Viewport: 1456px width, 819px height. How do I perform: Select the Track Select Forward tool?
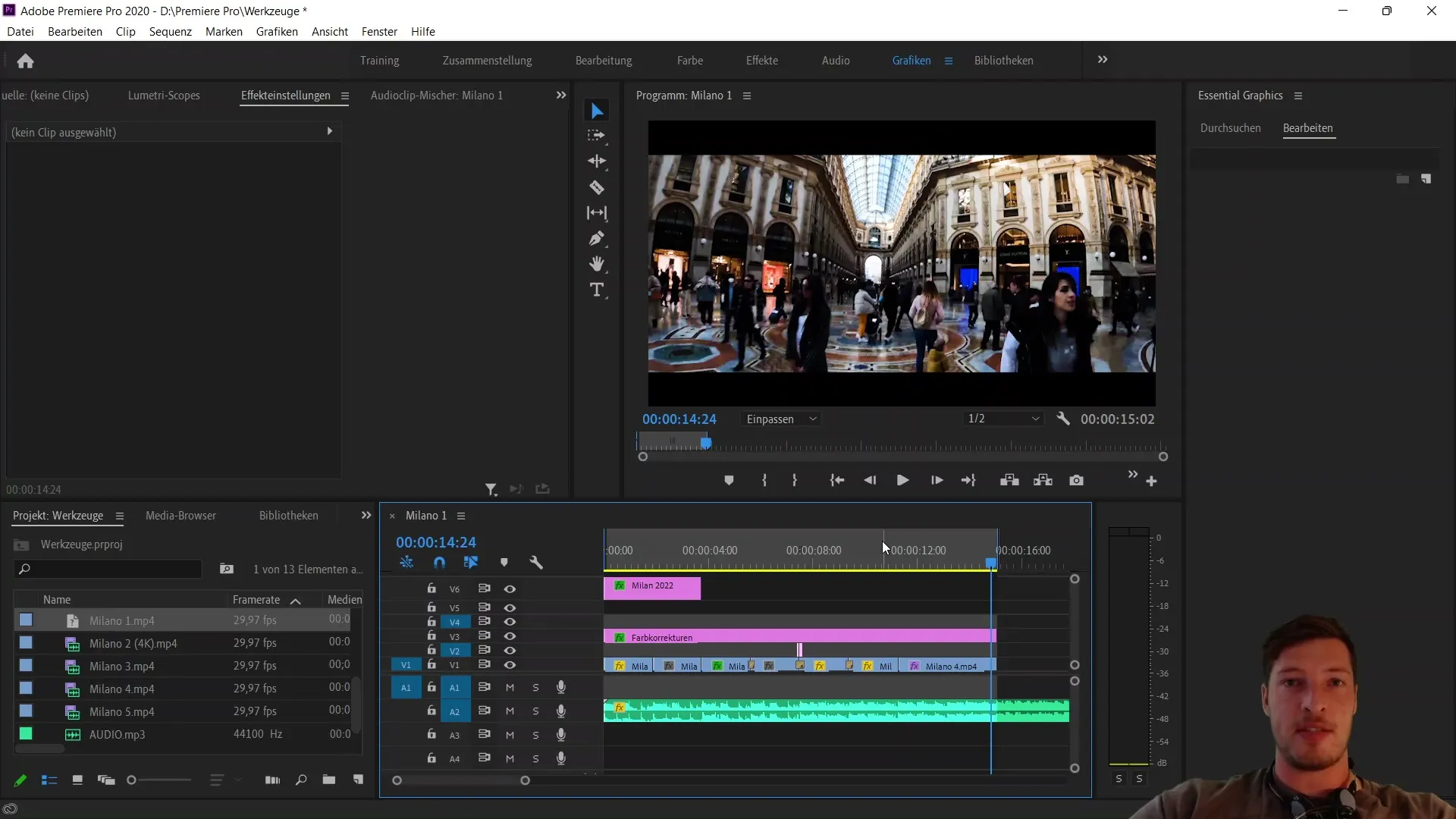point(597,136)
